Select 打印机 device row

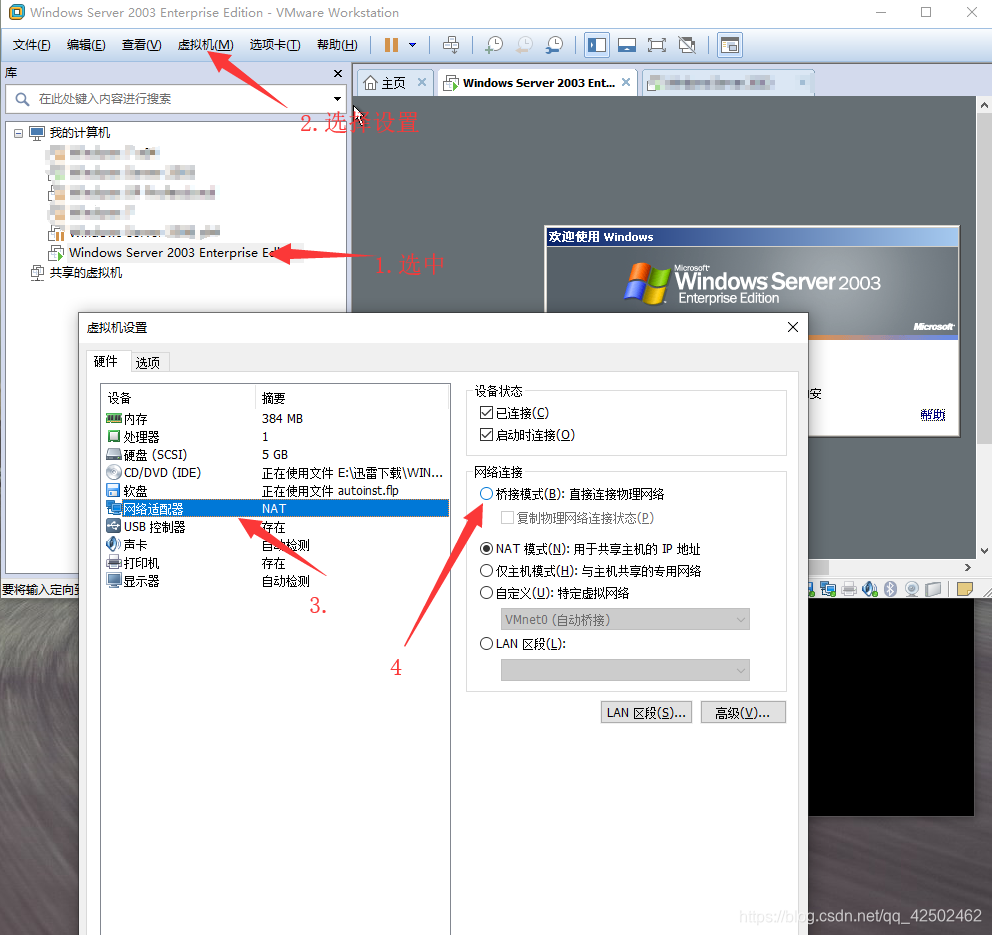click(277, 563)
